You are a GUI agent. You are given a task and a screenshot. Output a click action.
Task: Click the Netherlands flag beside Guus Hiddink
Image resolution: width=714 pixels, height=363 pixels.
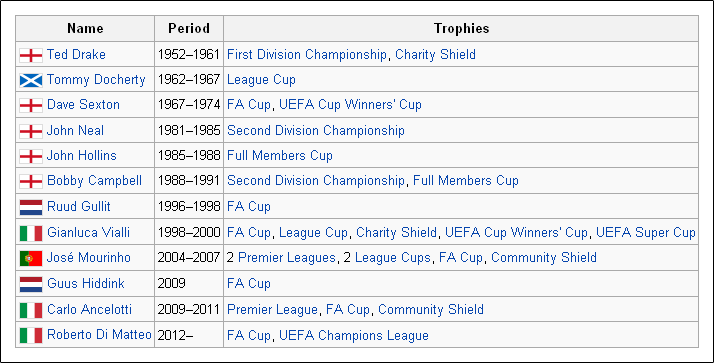pyautogui.click(x=31, y=284)
